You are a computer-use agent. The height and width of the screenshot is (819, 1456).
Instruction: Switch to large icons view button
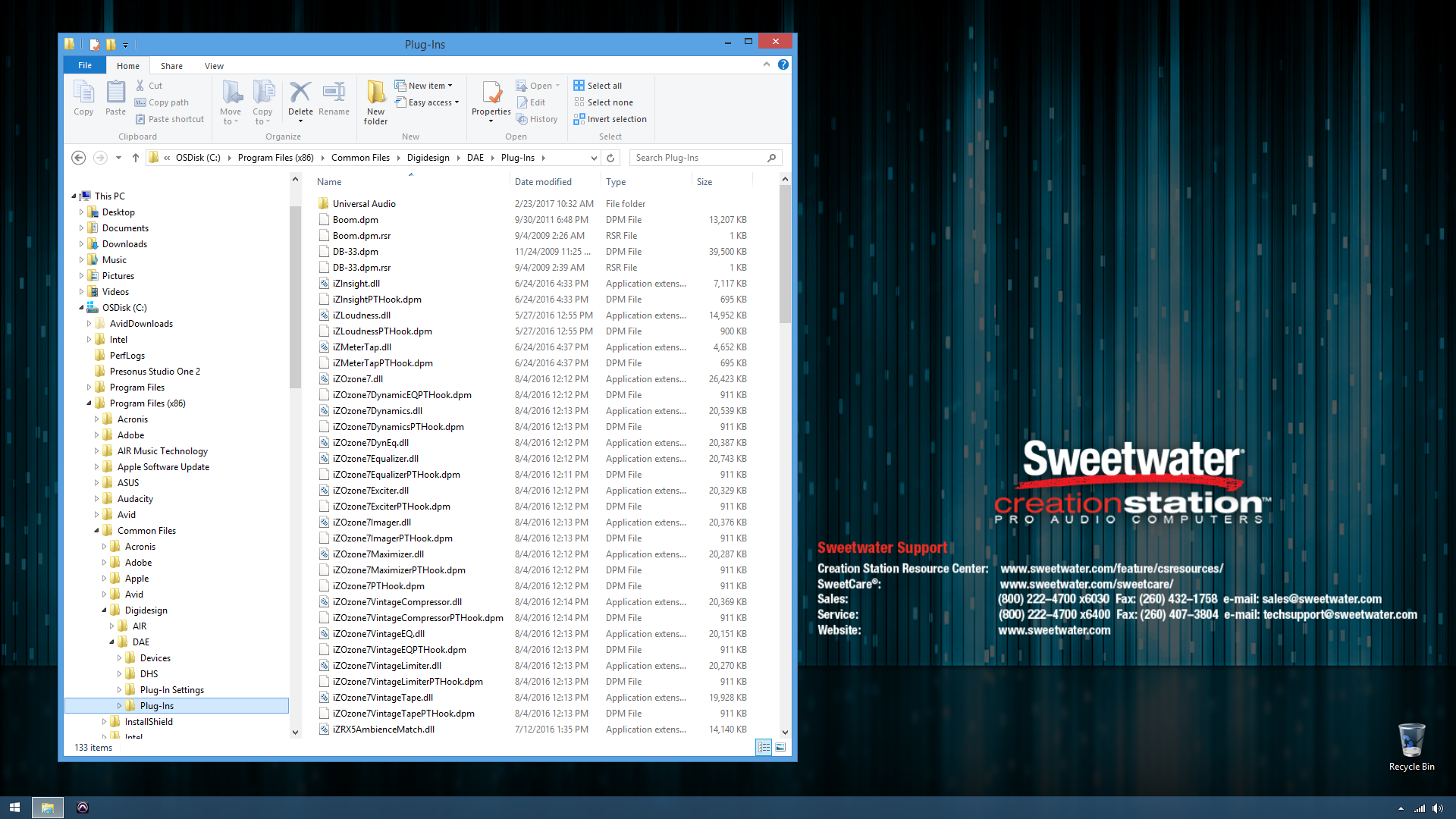(780, 748)
